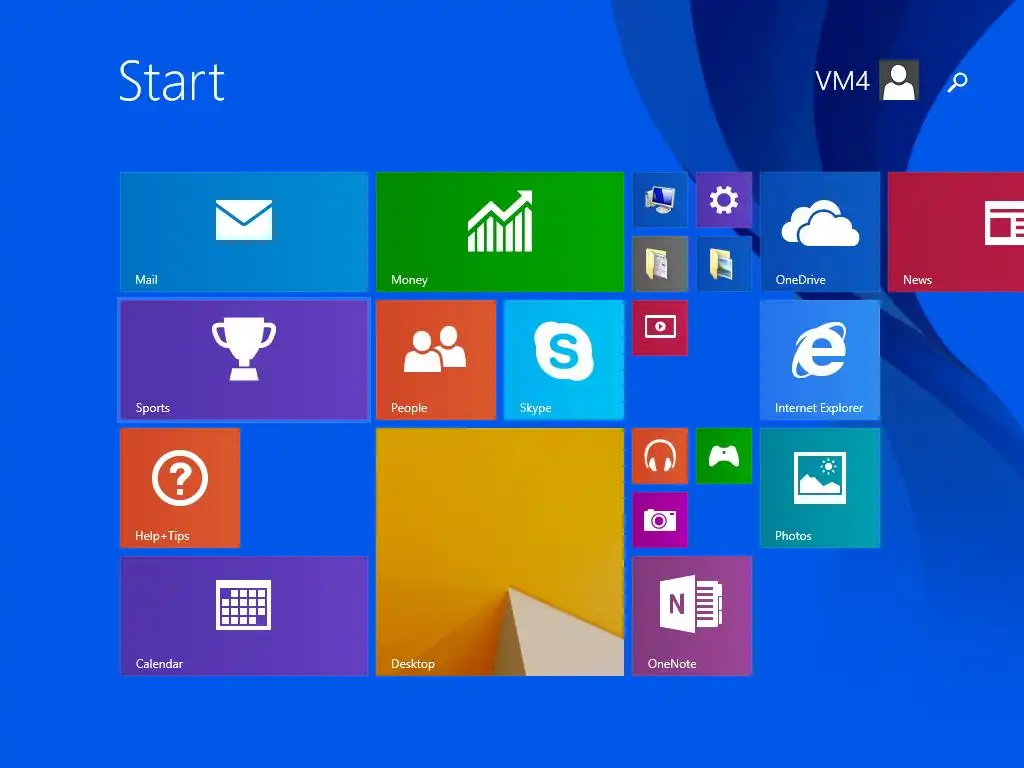The image size is (1024, 768).
Task: Open the OneDrive cloud tile
Action: pyautogui.click(x=820, y=232)
